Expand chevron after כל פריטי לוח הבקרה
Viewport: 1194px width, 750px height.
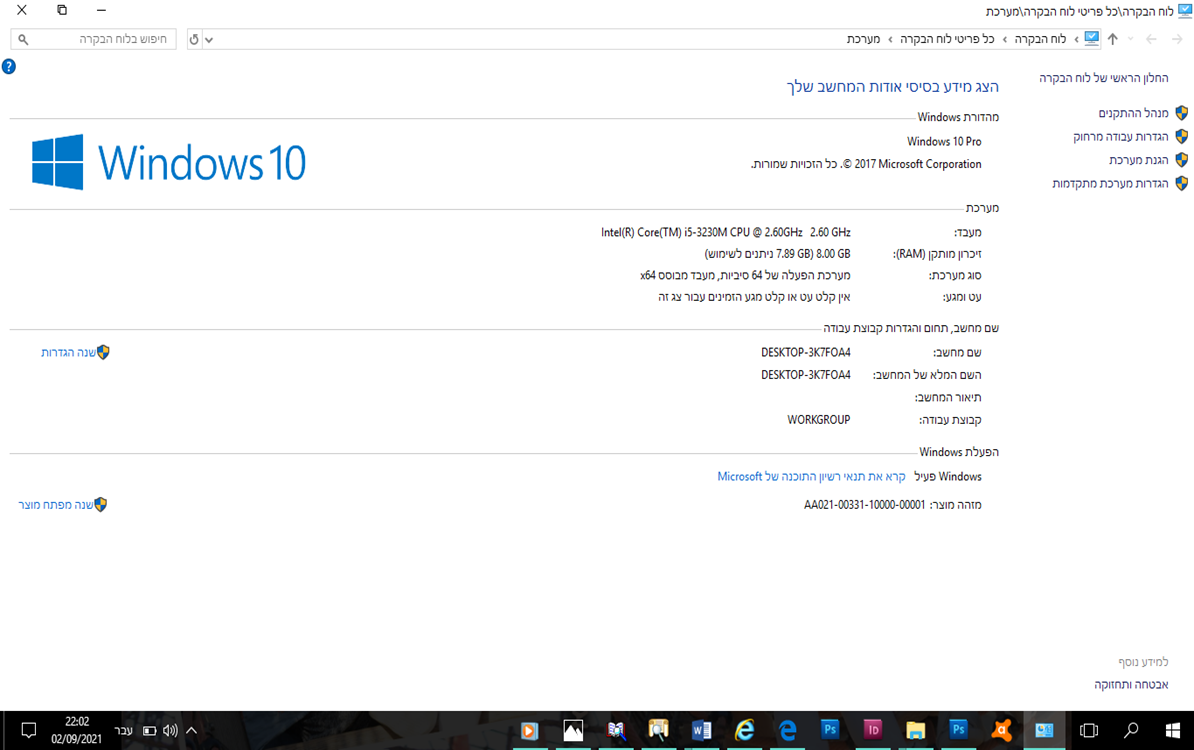click(890, 39)
